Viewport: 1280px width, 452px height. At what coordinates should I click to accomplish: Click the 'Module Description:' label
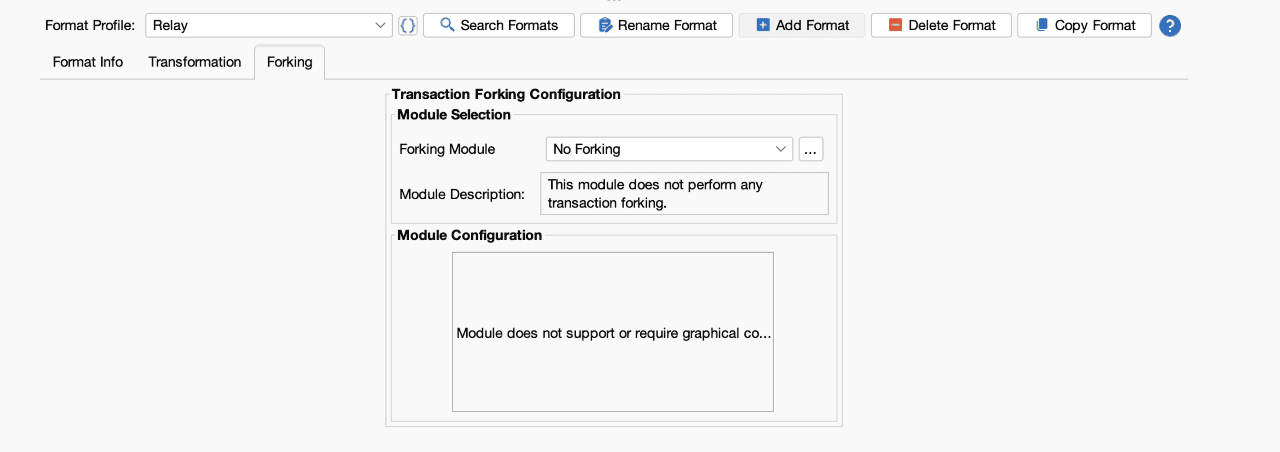click(462, 194)
